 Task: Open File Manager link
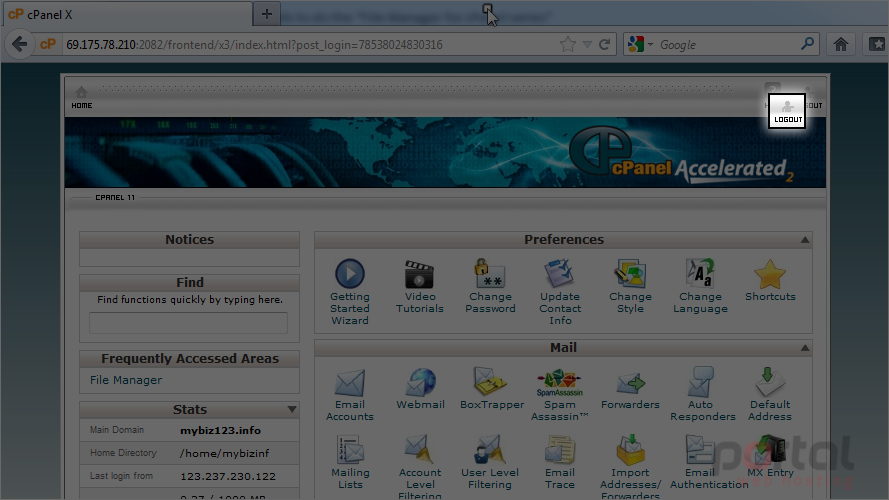coord(126,380)
